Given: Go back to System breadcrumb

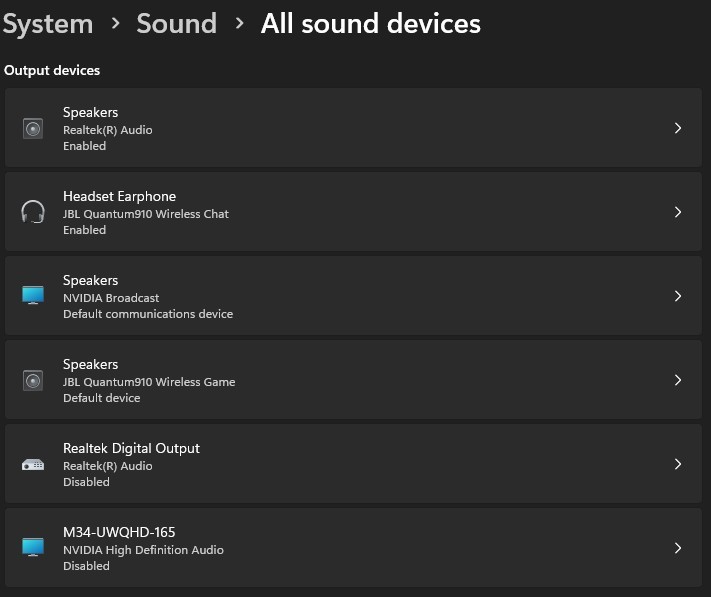Looking at the screenshot, I should click(x=48, y=24).
